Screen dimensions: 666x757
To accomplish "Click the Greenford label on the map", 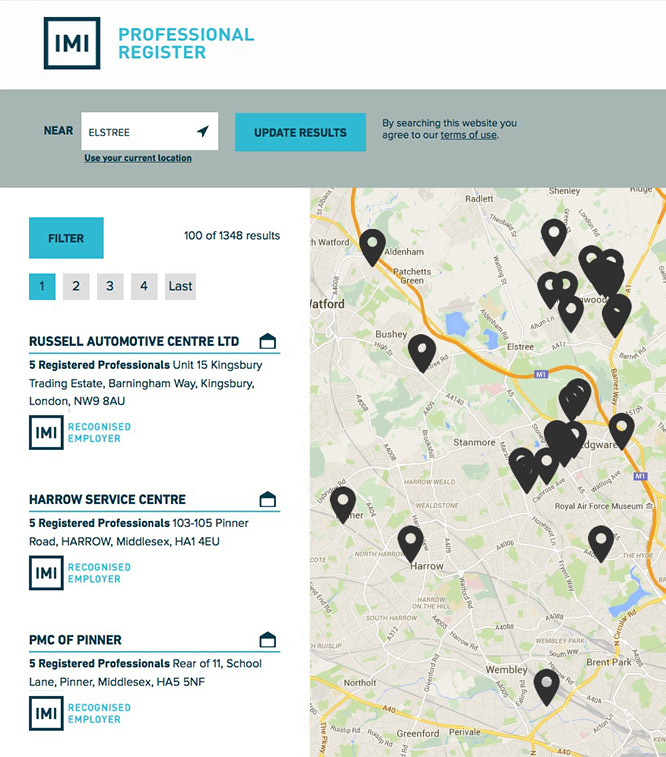I will [418, 733].
